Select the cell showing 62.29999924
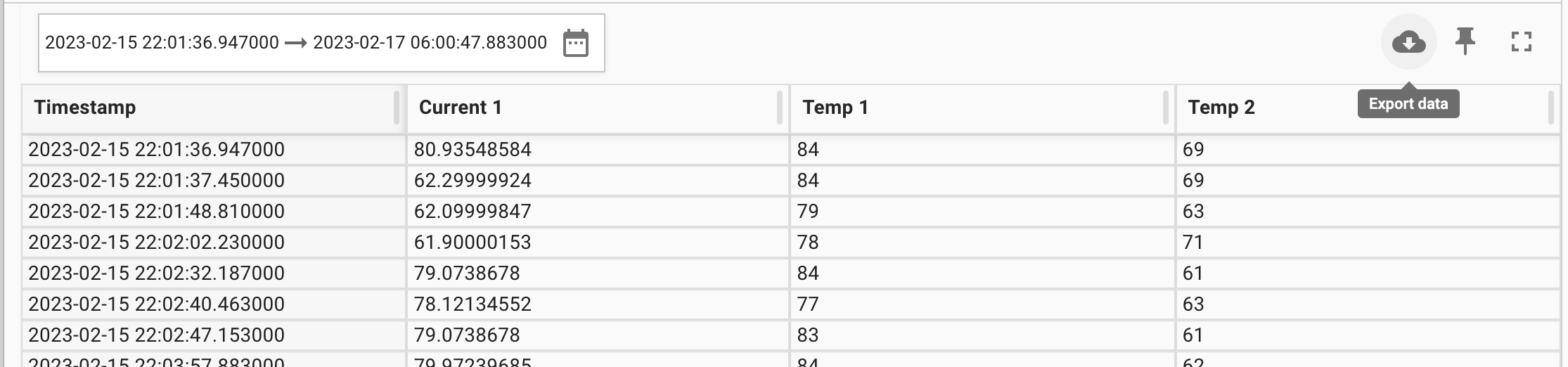The height and width of the screenshot is (367, 1568). 598,180
